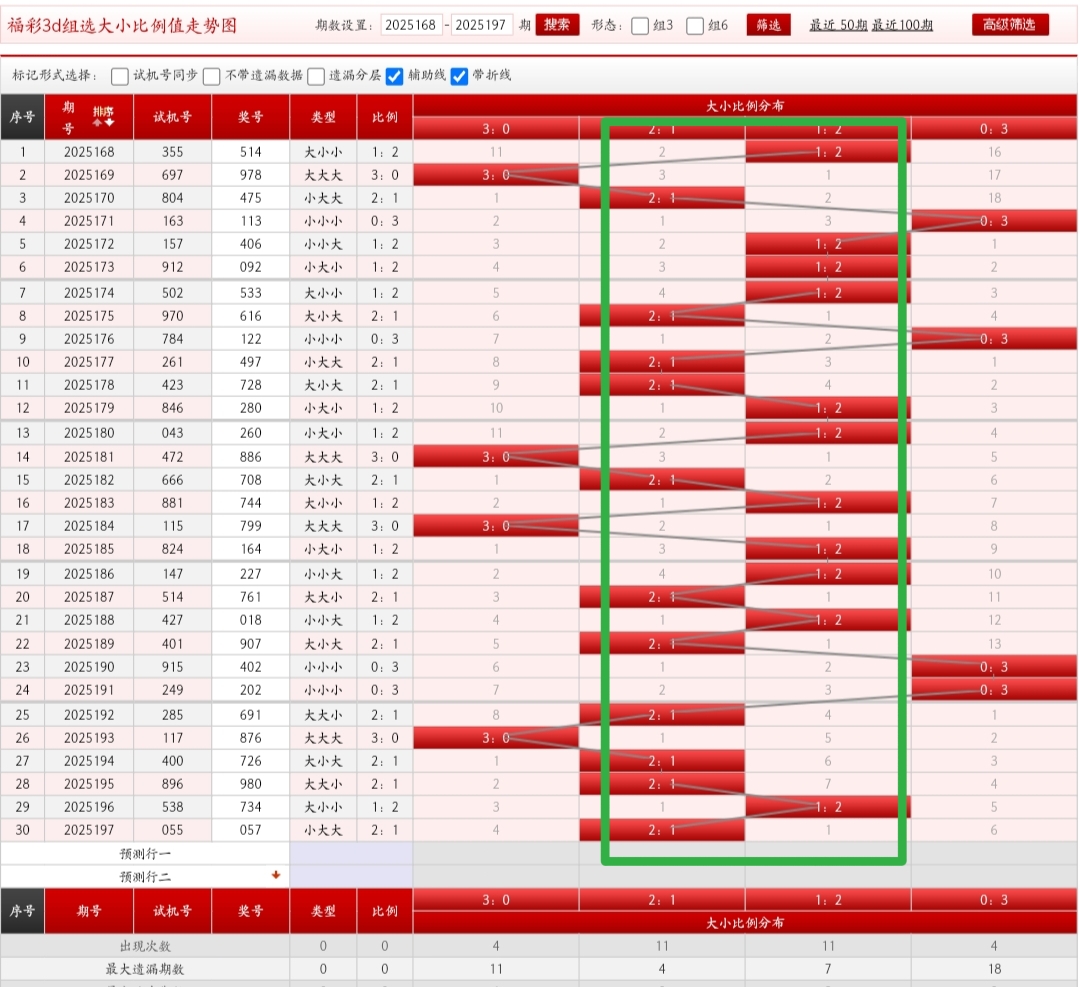Click end period field showing 2025197
Screen dimensions: 1080x987
click(x=483, y=25)
